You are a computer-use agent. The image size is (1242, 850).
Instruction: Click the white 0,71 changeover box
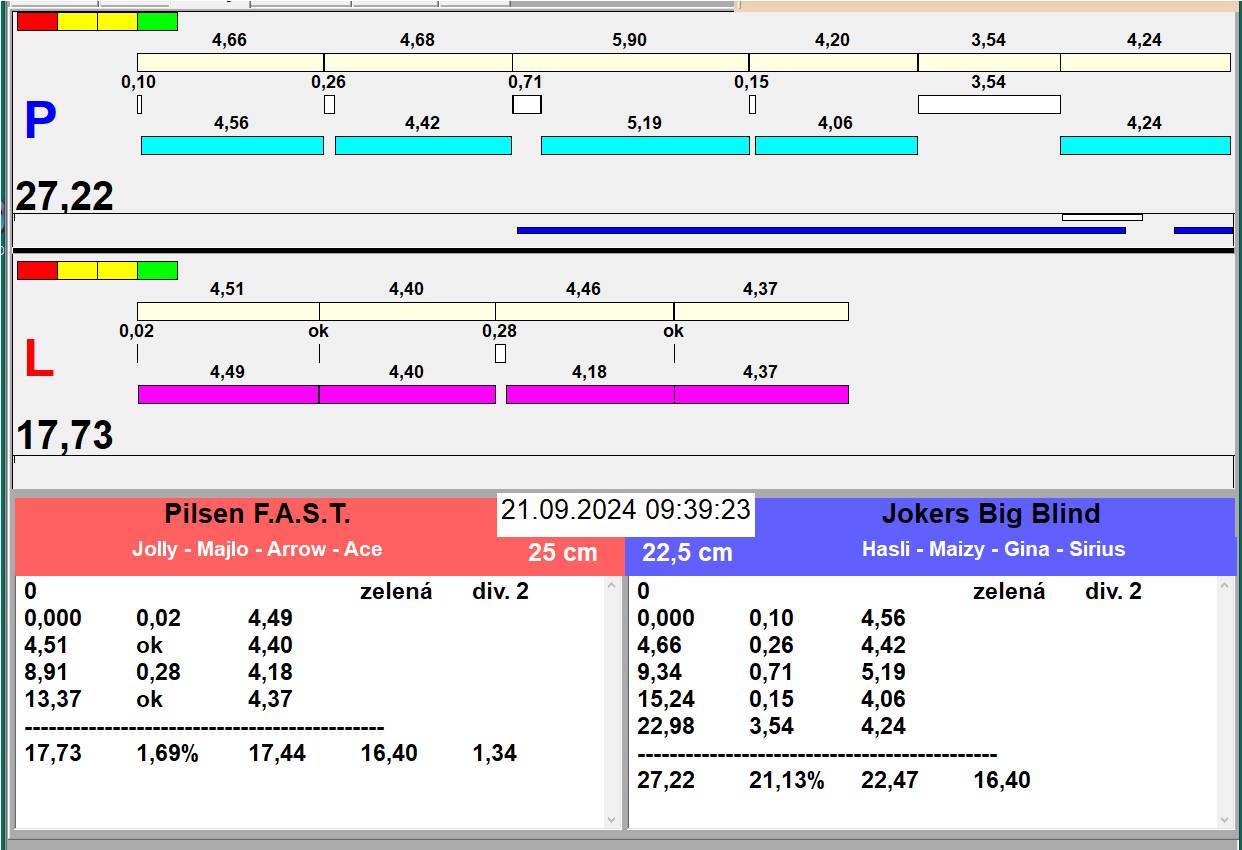(527, 104)
